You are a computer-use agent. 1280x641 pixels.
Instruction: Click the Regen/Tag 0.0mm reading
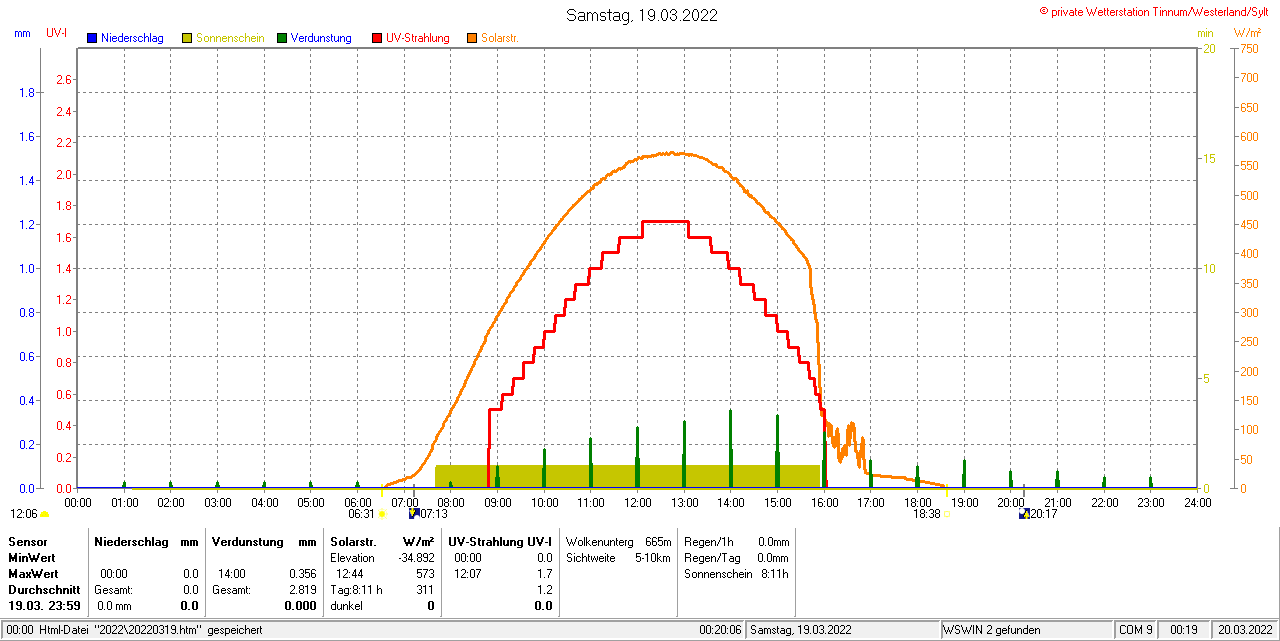point(736,558)
